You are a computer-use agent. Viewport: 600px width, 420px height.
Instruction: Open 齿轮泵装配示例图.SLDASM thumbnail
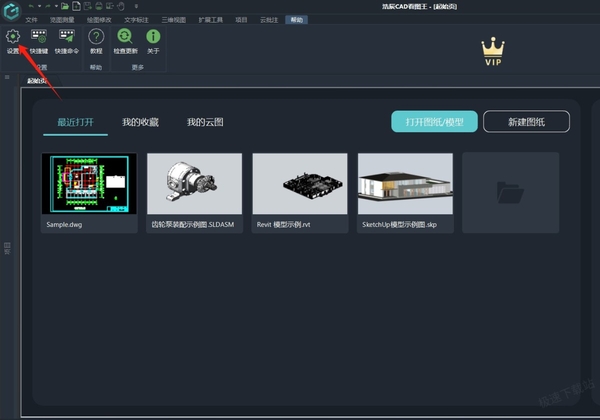pos(194,184)
